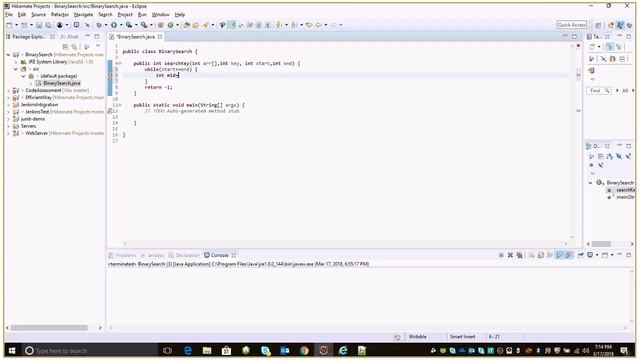Select BinarySearch.java in the Package Explorer
640x360 pixels.
tap(61, 83)
